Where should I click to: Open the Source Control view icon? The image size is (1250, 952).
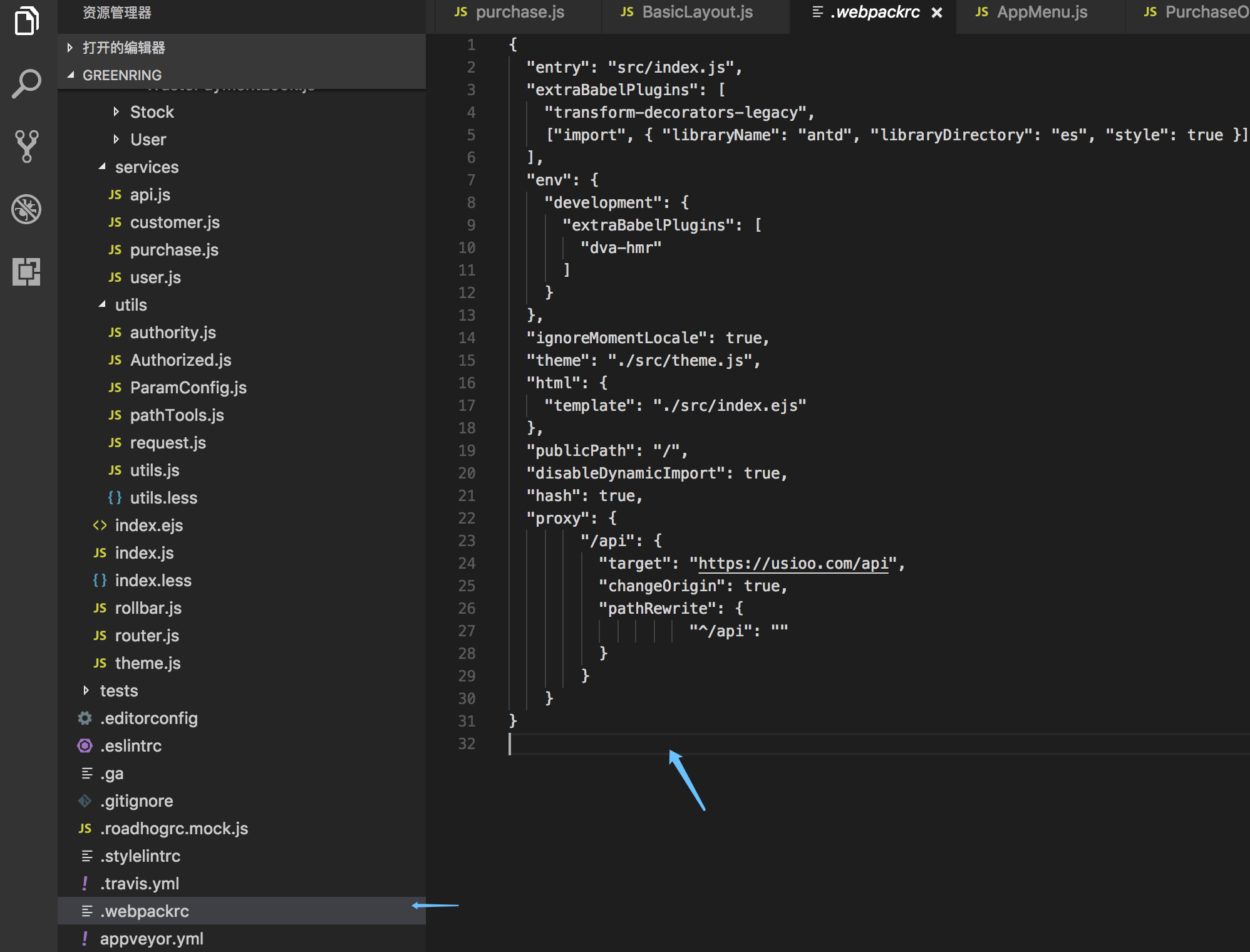(x=26, y=147)
